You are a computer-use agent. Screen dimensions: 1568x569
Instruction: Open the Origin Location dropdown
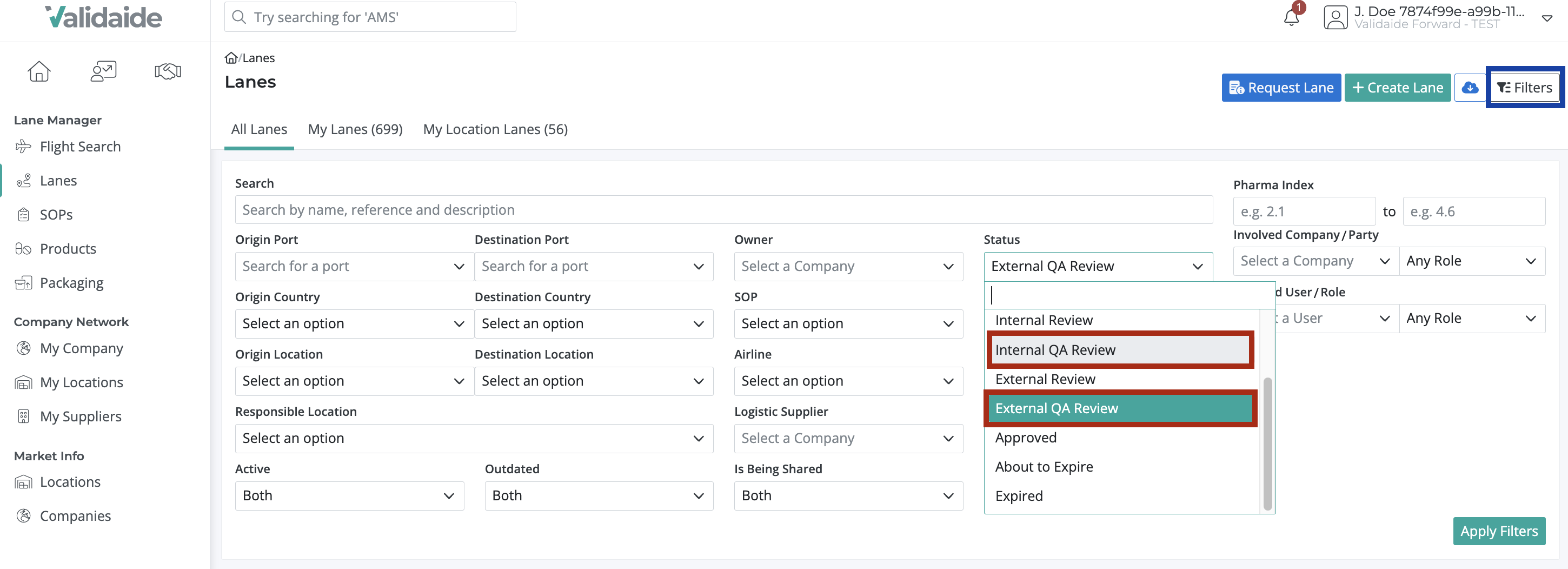point(354,381)
